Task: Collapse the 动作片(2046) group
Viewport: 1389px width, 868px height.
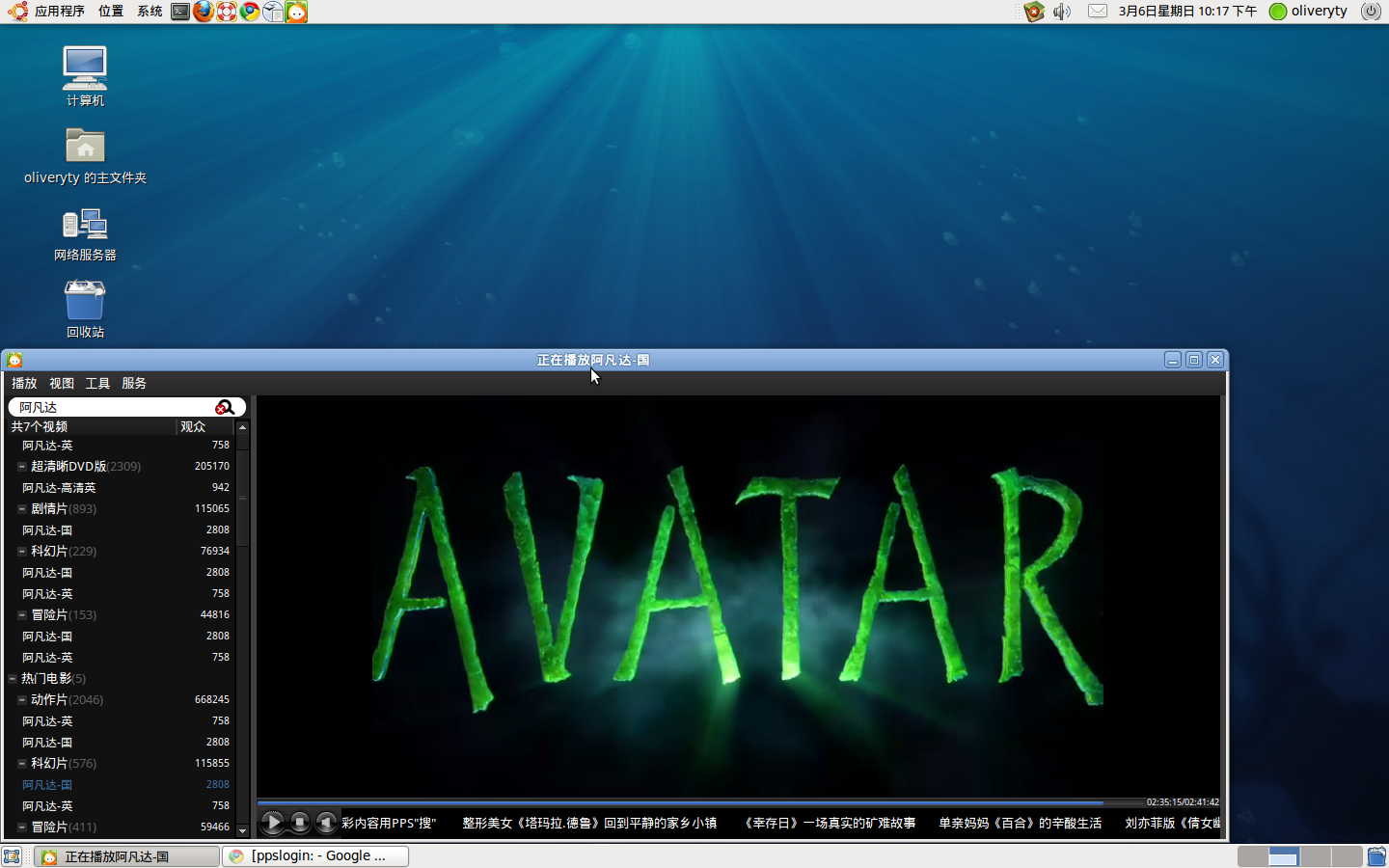Action: [21, 699]
